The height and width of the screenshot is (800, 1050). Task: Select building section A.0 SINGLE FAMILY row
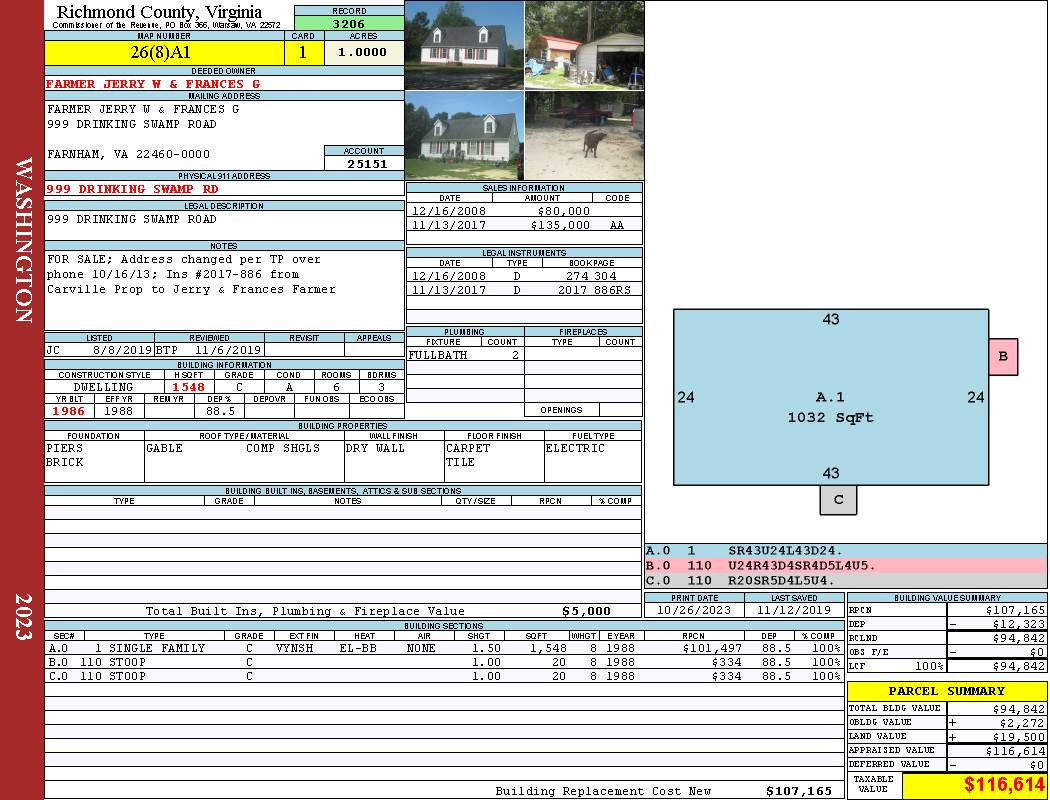[x=444, y=648]
